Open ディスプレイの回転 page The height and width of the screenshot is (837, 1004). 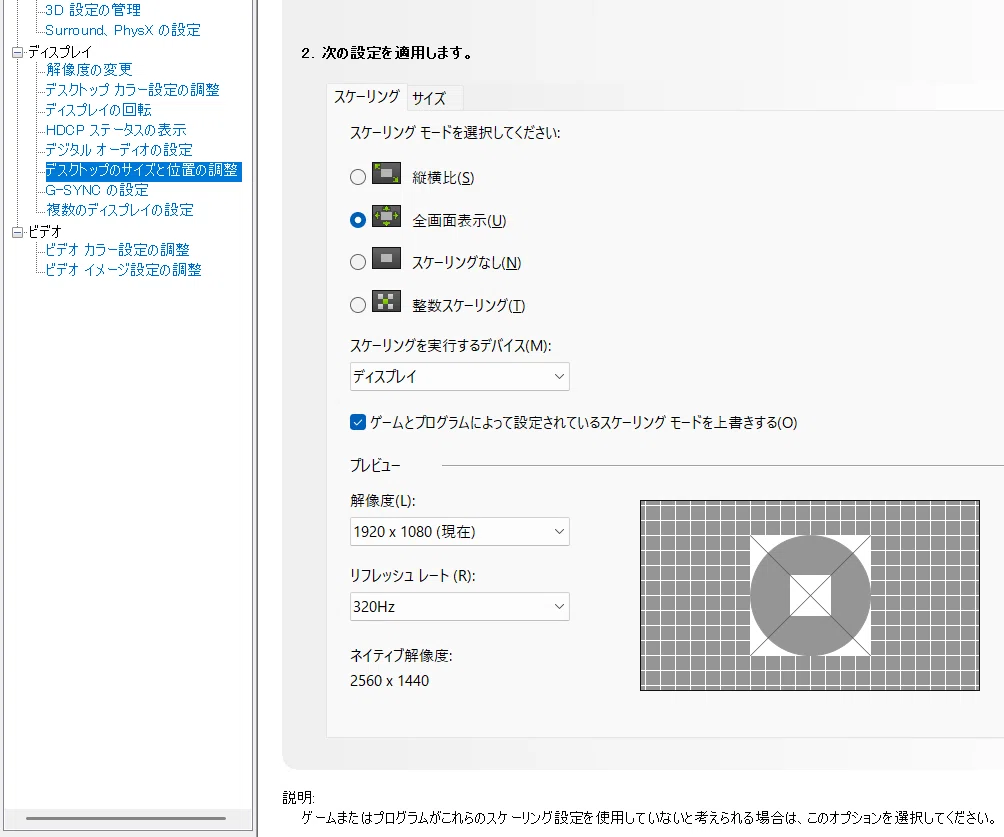(x=98, y=110)
